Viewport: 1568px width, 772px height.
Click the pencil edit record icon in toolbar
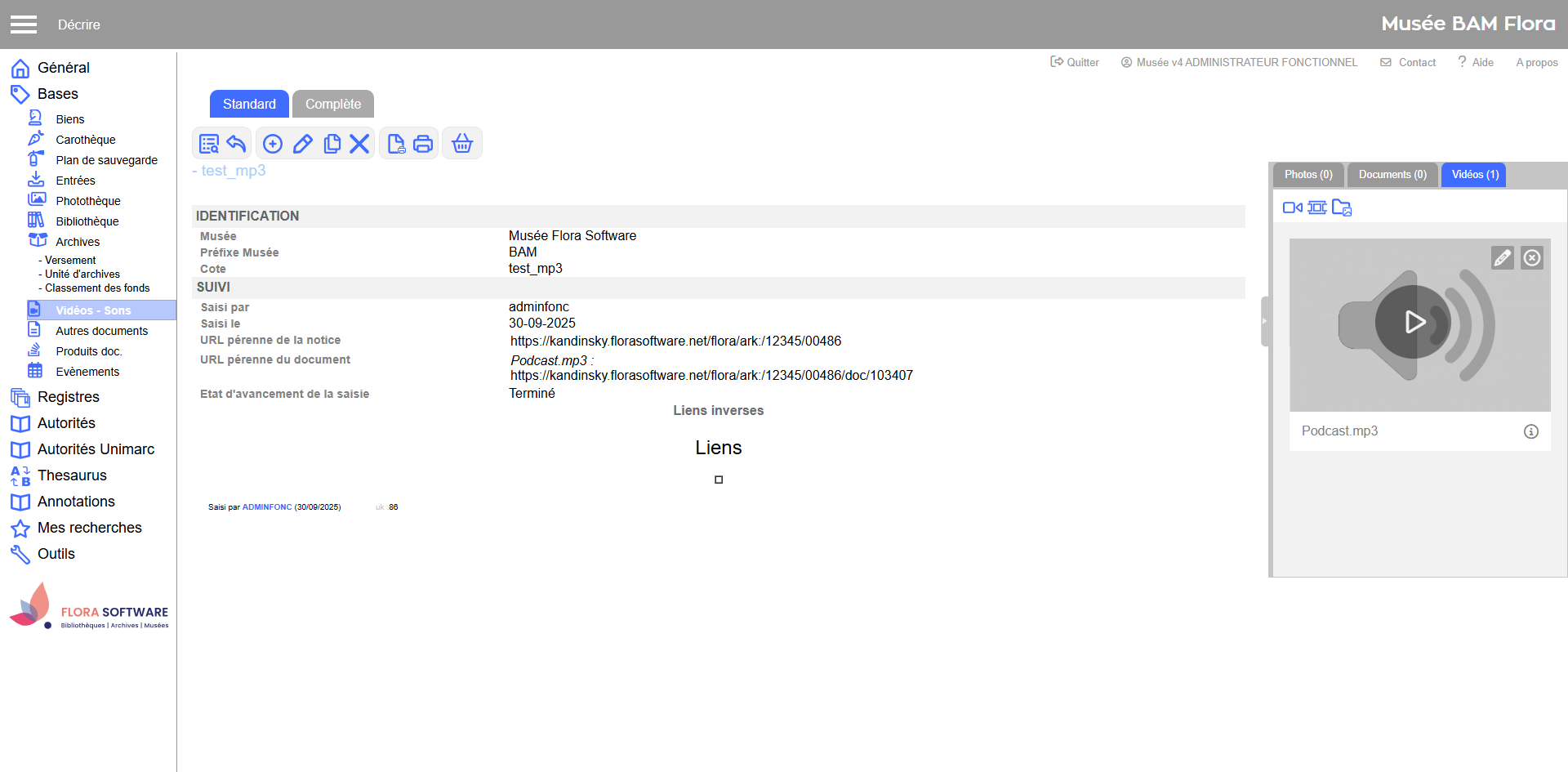[x=302, y=144]
